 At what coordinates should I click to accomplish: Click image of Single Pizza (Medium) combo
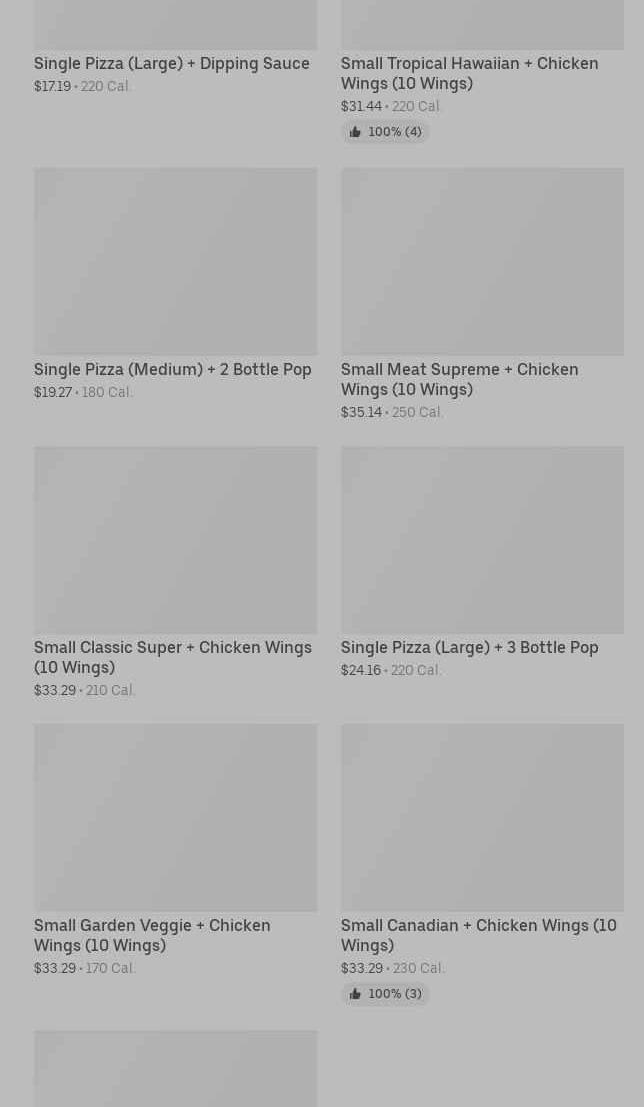point(176,261)
